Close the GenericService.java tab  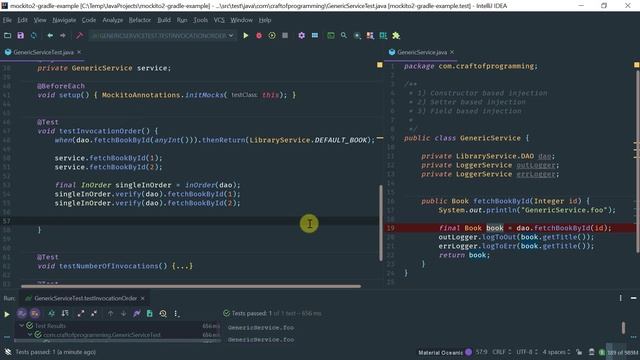[452, 52]
